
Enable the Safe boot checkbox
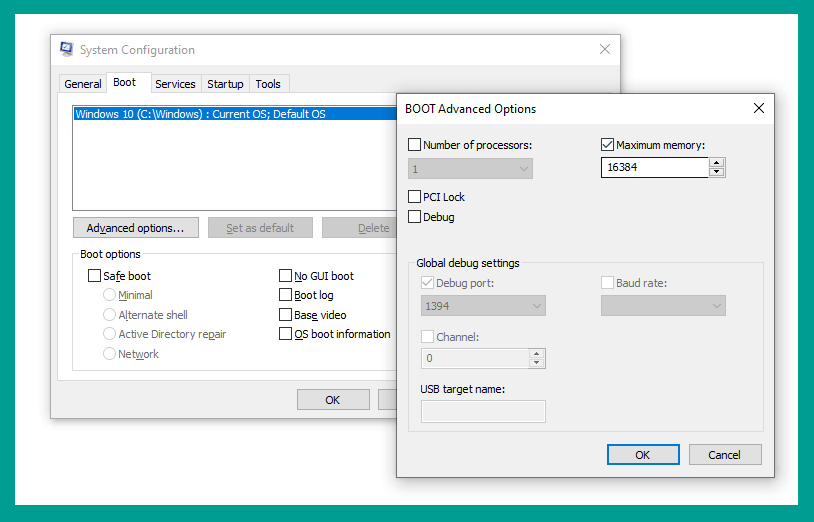94,276
